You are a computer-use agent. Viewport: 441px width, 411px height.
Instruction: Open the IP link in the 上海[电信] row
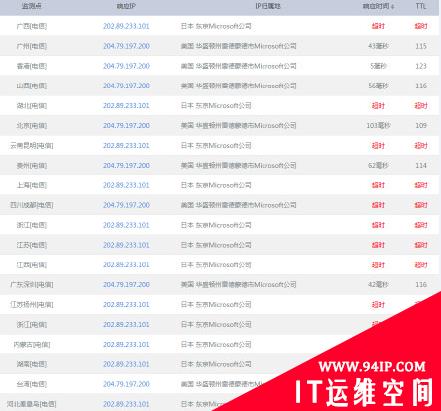pos(126,185)
